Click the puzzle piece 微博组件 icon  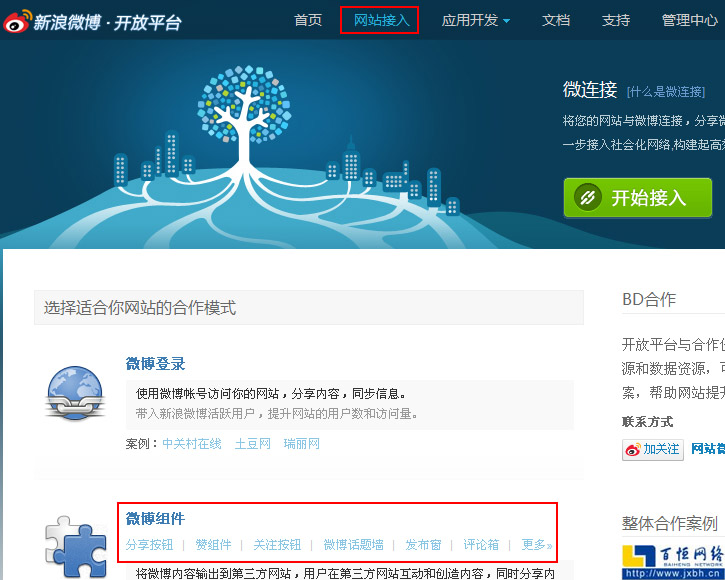point(75,545)
